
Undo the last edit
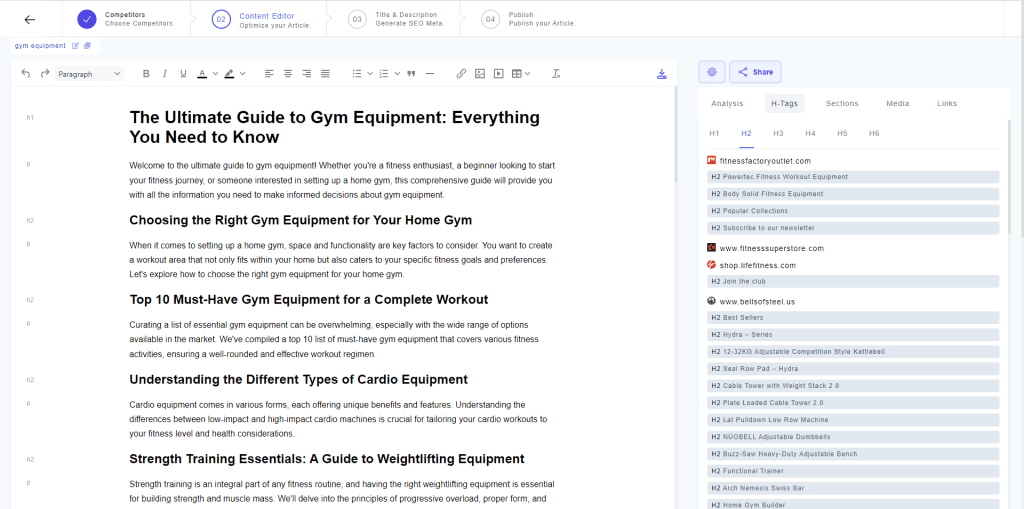tap(26, 74)
